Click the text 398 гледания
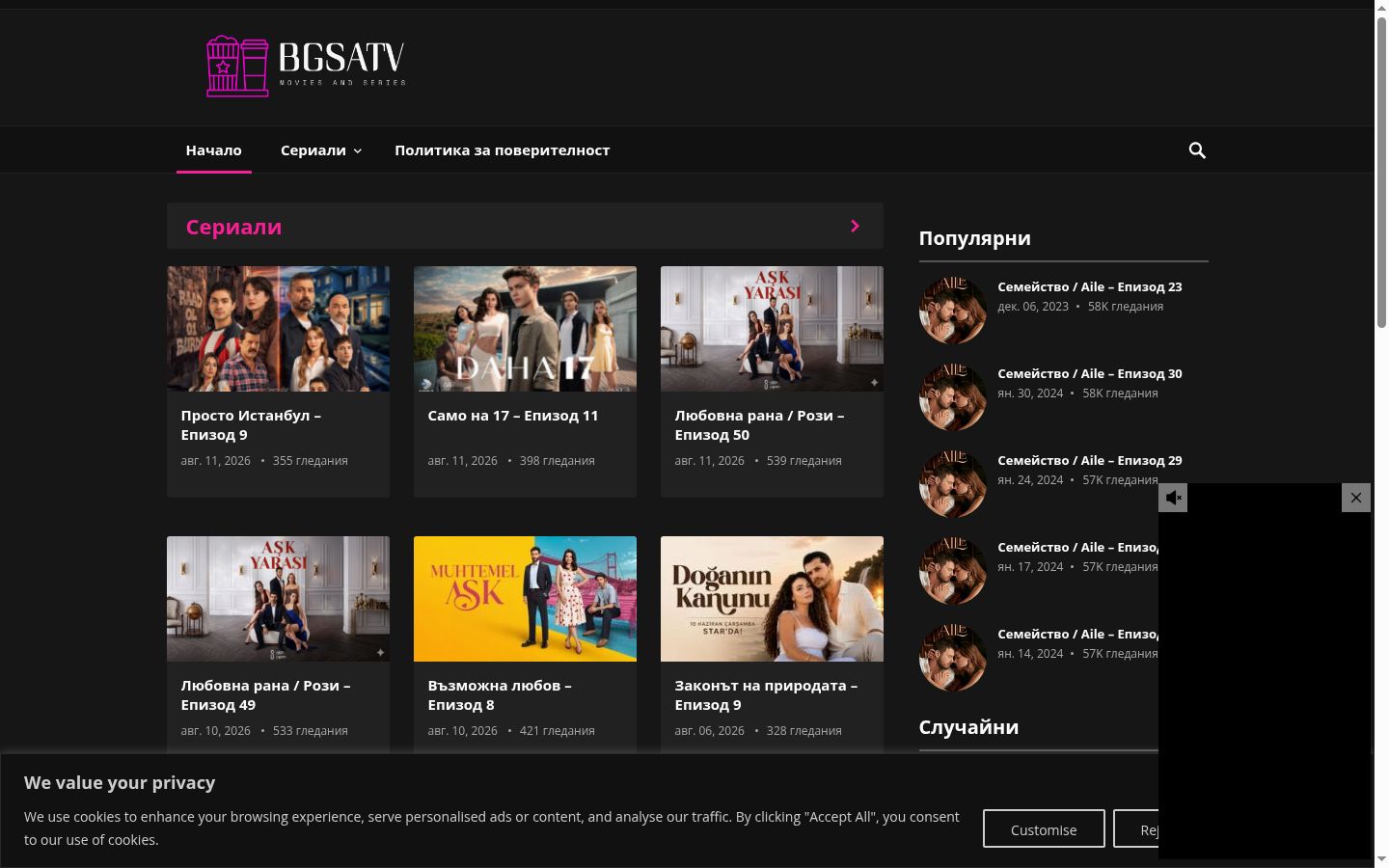1389x868 pixels. [558, 461]
